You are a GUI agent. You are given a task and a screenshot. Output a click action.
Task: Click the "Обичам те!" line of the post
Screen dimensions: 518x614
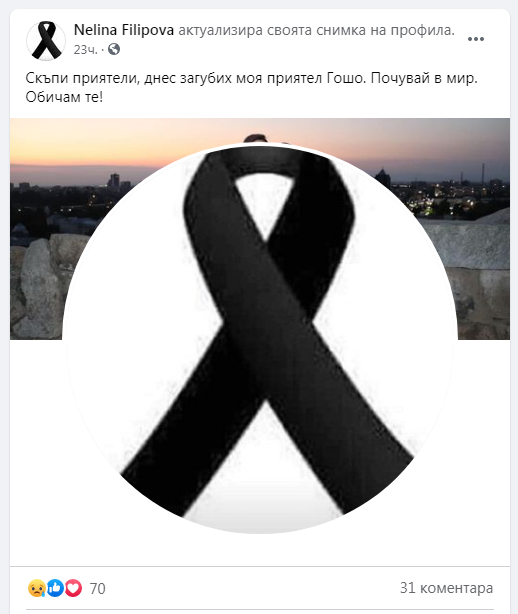64,97
